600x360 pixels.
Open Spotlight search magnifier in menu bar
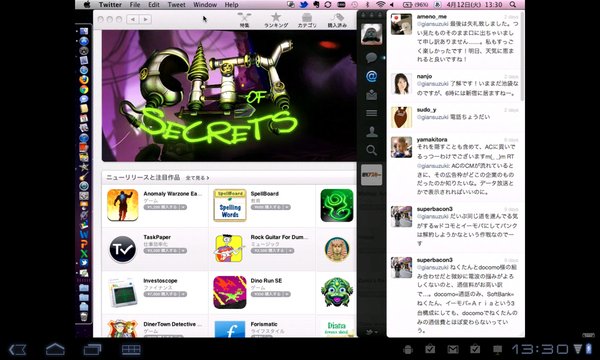click(x=513, y=5)
